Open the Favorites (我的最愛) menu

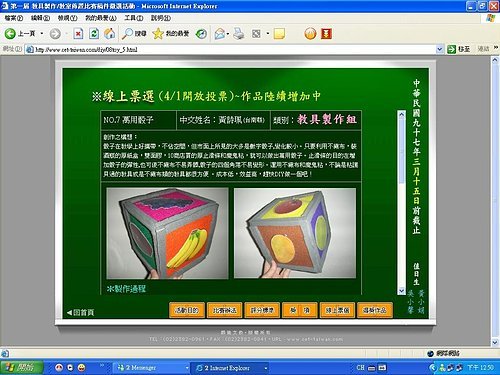101,18
